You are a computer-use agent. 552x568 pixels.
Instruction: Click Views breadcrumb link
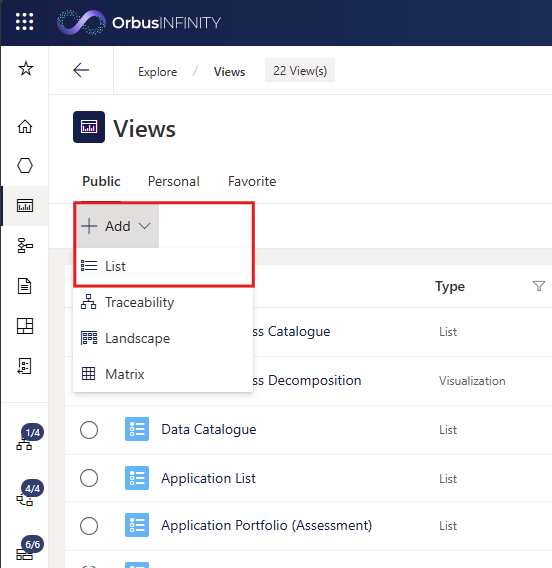tap(229, 72)
